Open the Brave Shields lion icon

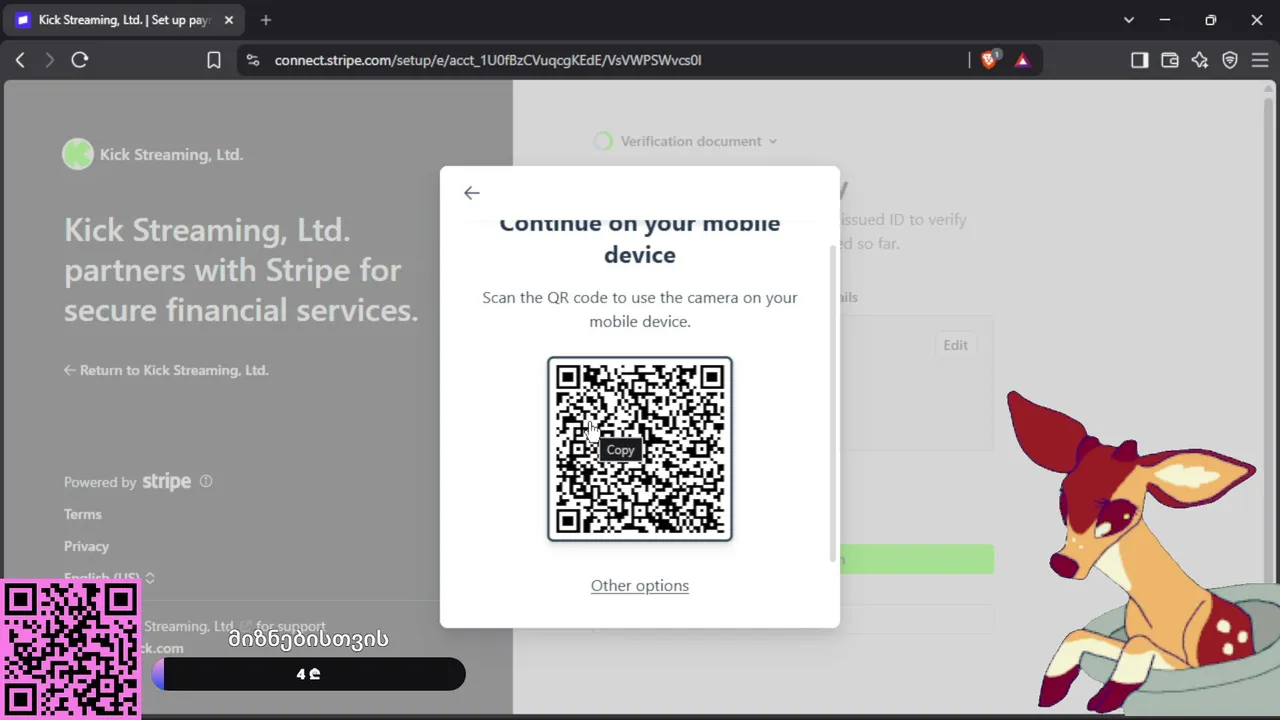pyautogui.click(x=989, y=60)
